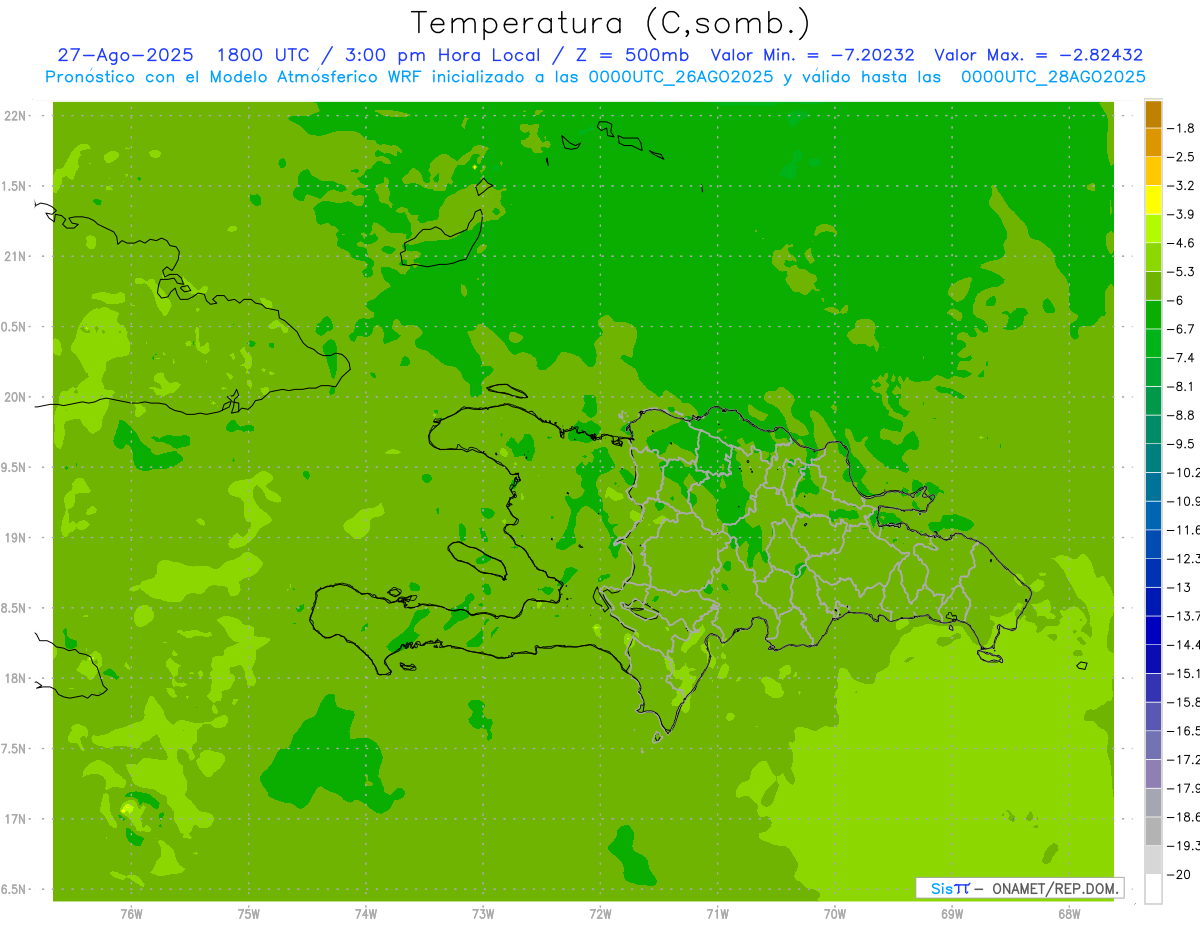
Task: Click the '-17.9' colorbar value
Action: [x=1184, y=788]
